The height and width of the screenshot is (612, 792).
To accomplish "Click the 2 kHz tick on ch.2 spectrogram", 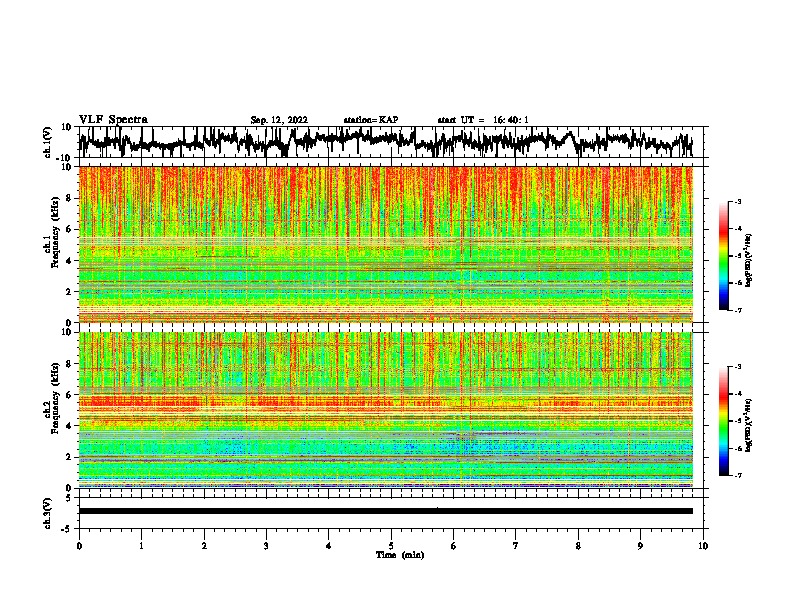I will pyautogui.click(x=69, y=457).
